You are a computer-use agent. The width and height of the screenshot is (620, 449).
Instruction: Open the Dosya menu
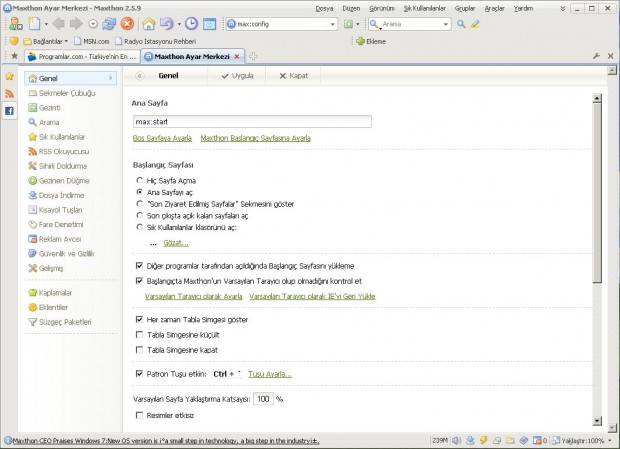coord(324,8)
